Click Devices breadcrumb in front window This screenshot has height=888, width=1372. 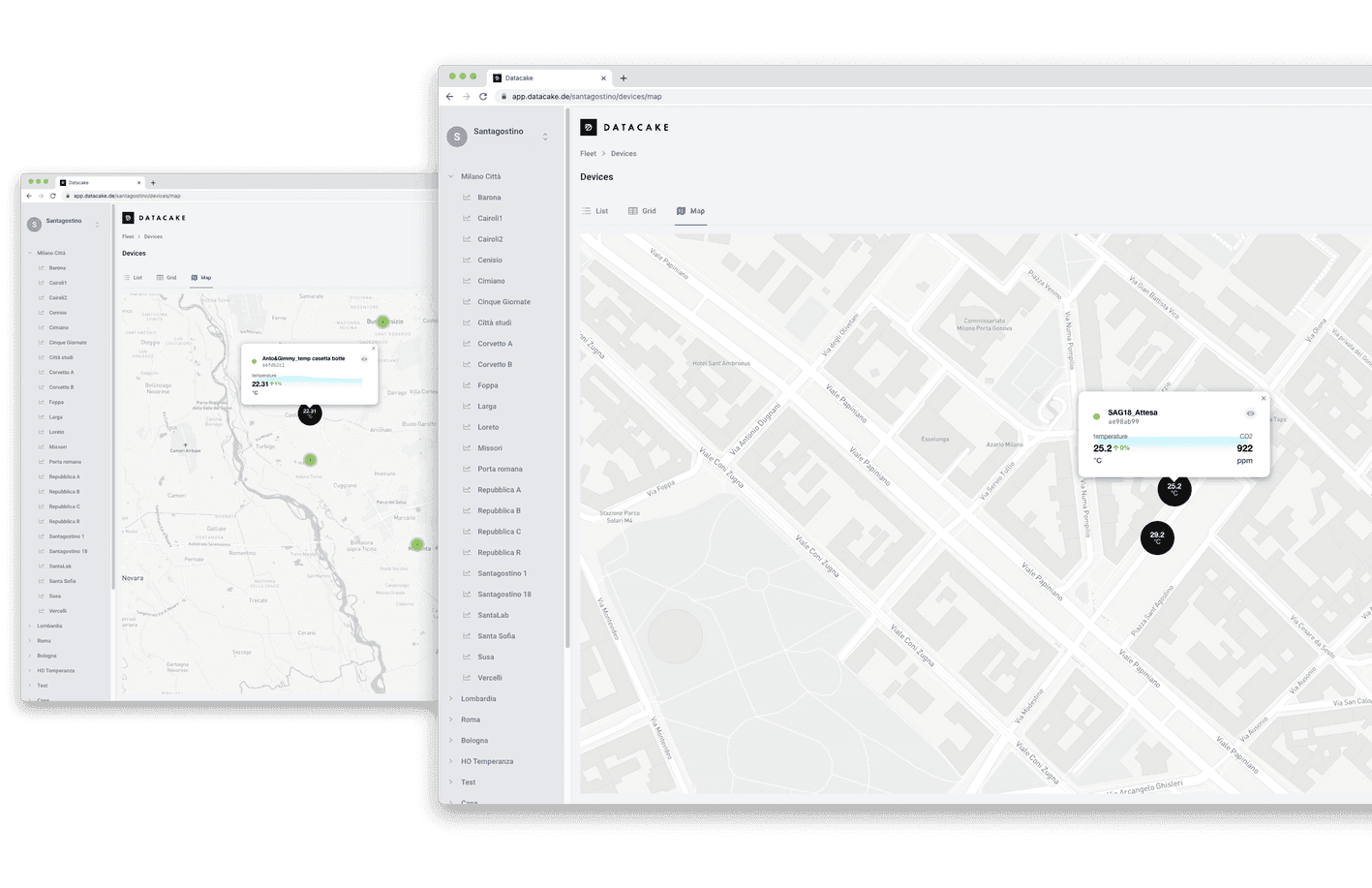[624, 154]
